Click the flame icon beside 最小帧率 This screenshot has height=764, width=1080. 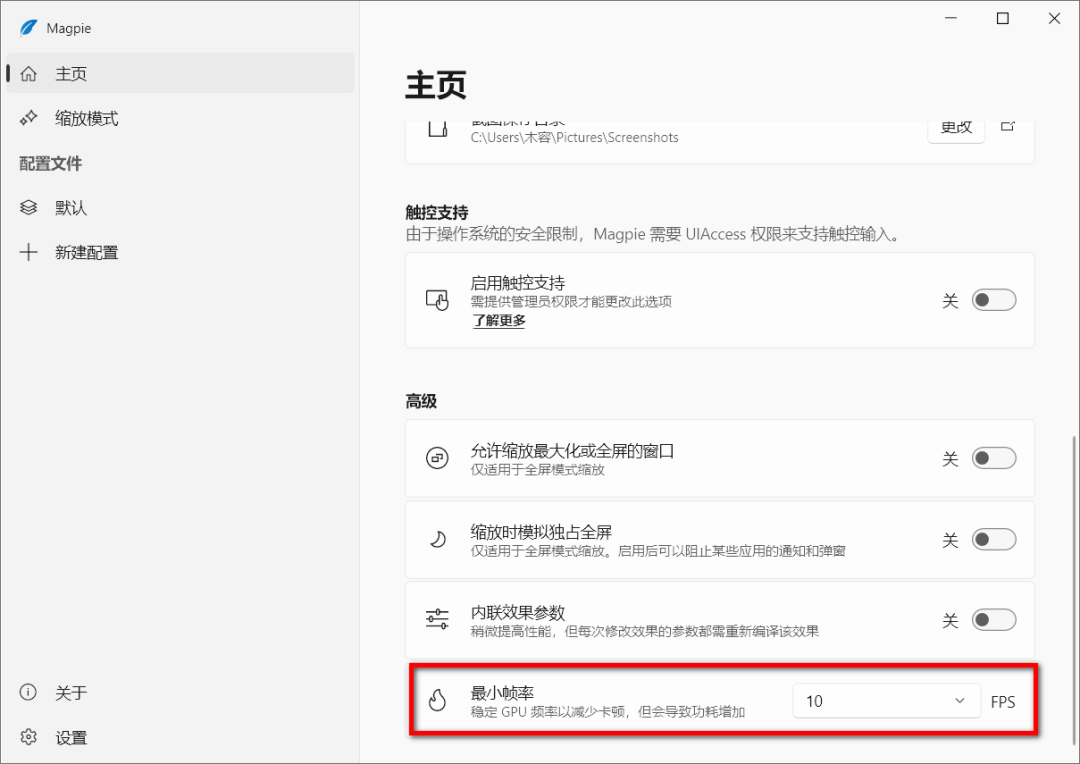click(x=437, y=701)
